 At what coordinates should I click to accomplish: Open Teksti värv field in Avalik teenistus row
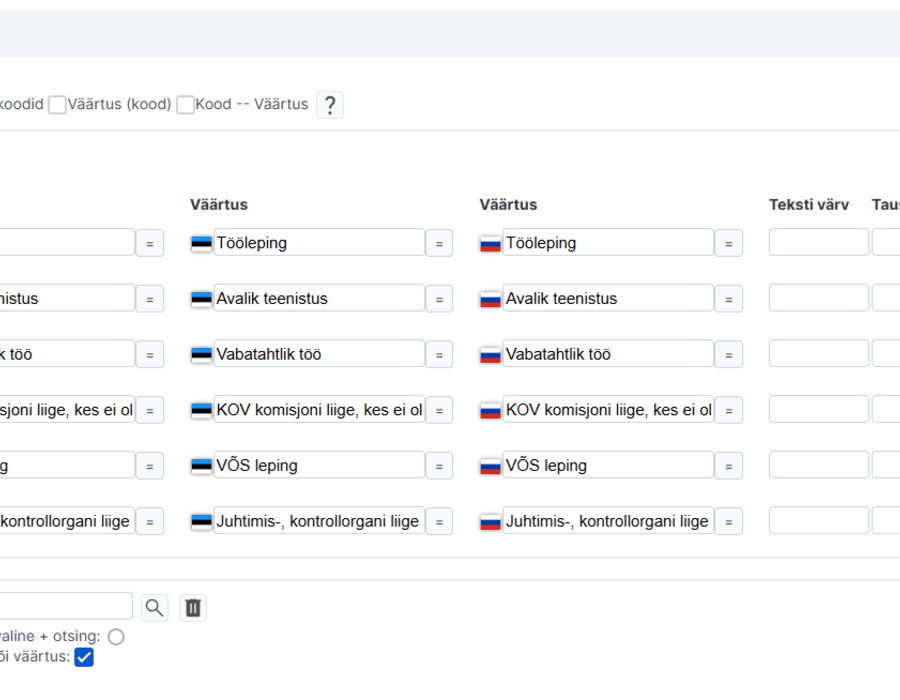(819, 298)
